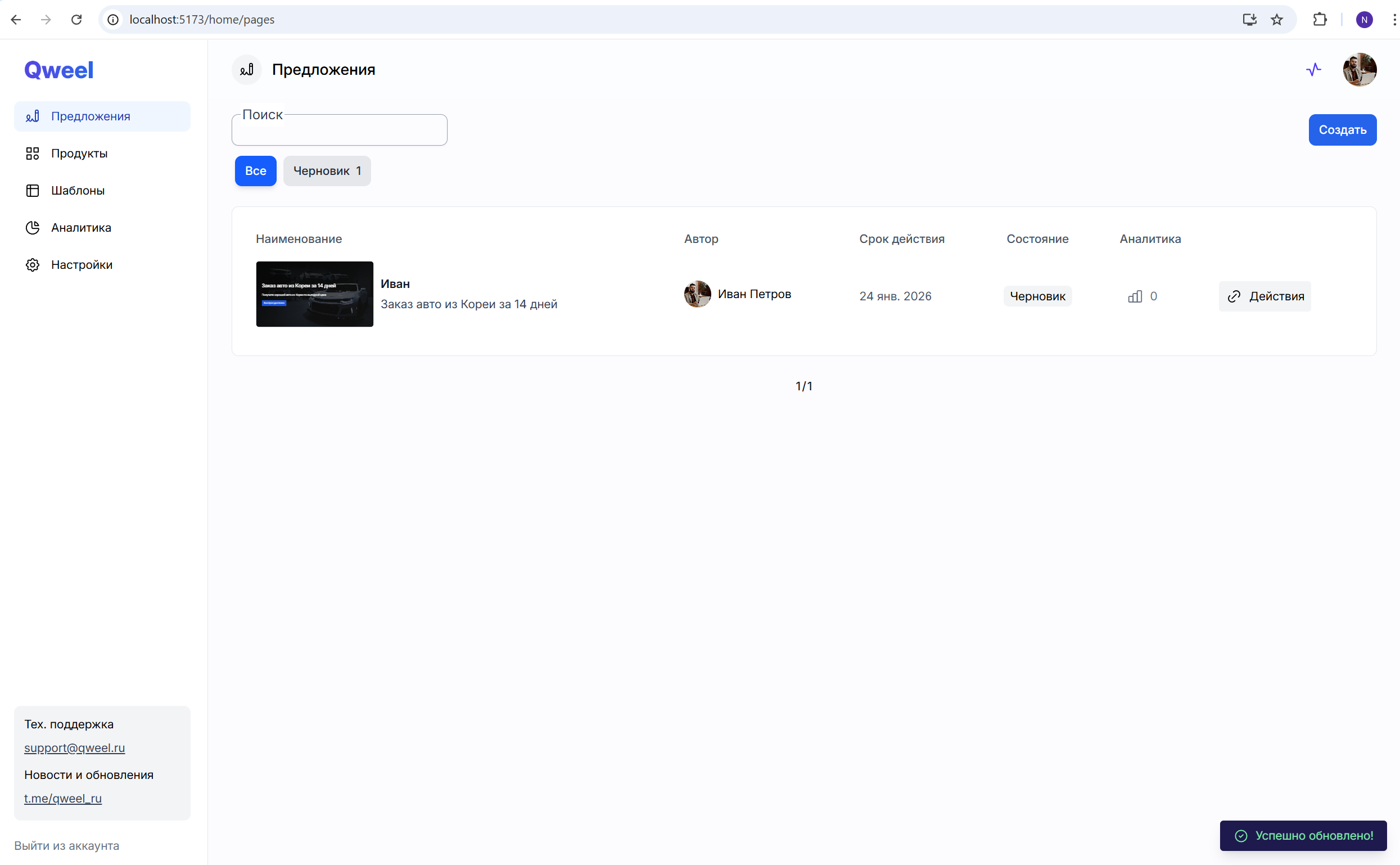
Task: Click the support@qweel.ru link
Action: point(74,747)
